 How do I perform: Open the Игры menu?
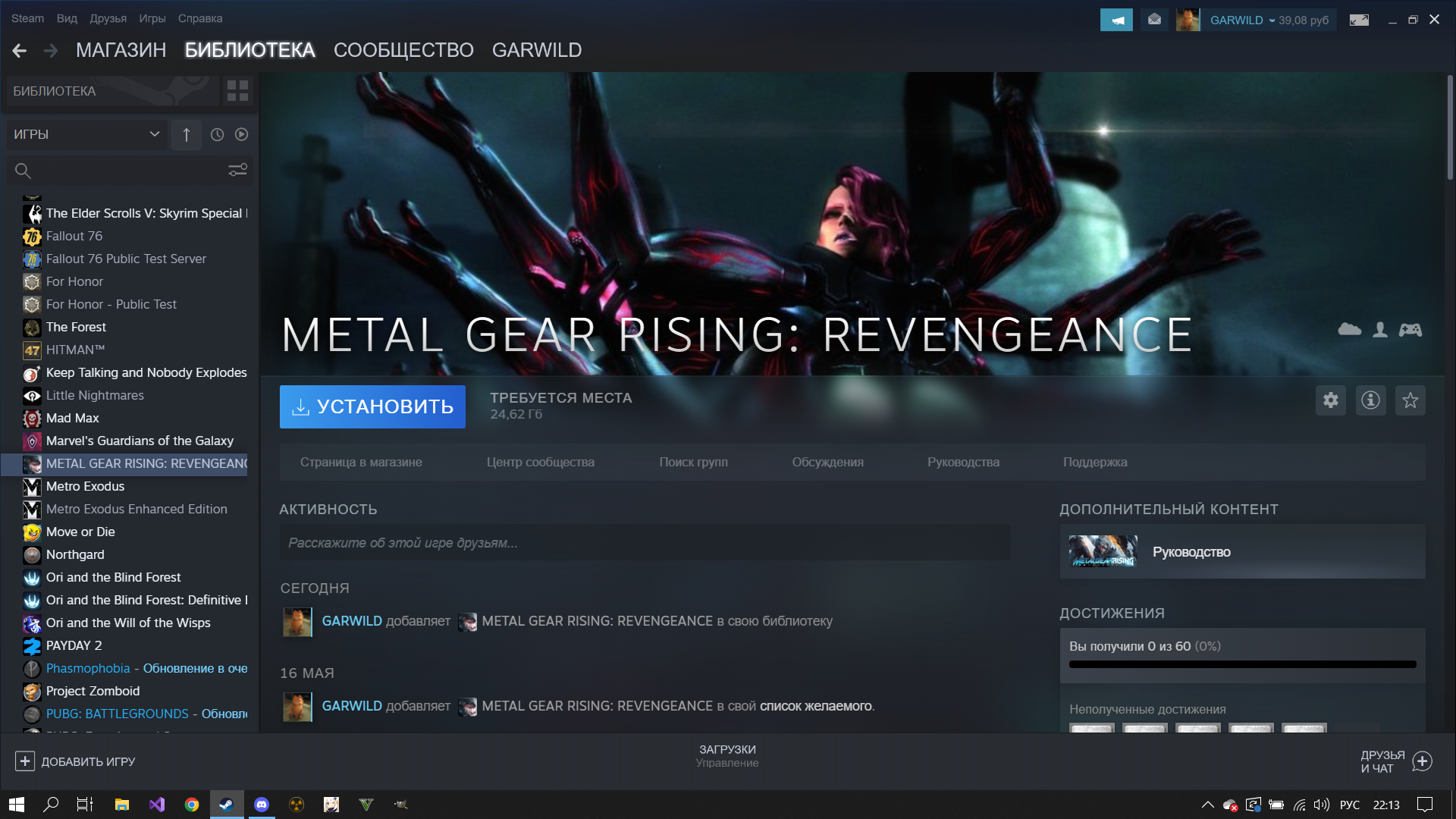[x=152, y=18]
